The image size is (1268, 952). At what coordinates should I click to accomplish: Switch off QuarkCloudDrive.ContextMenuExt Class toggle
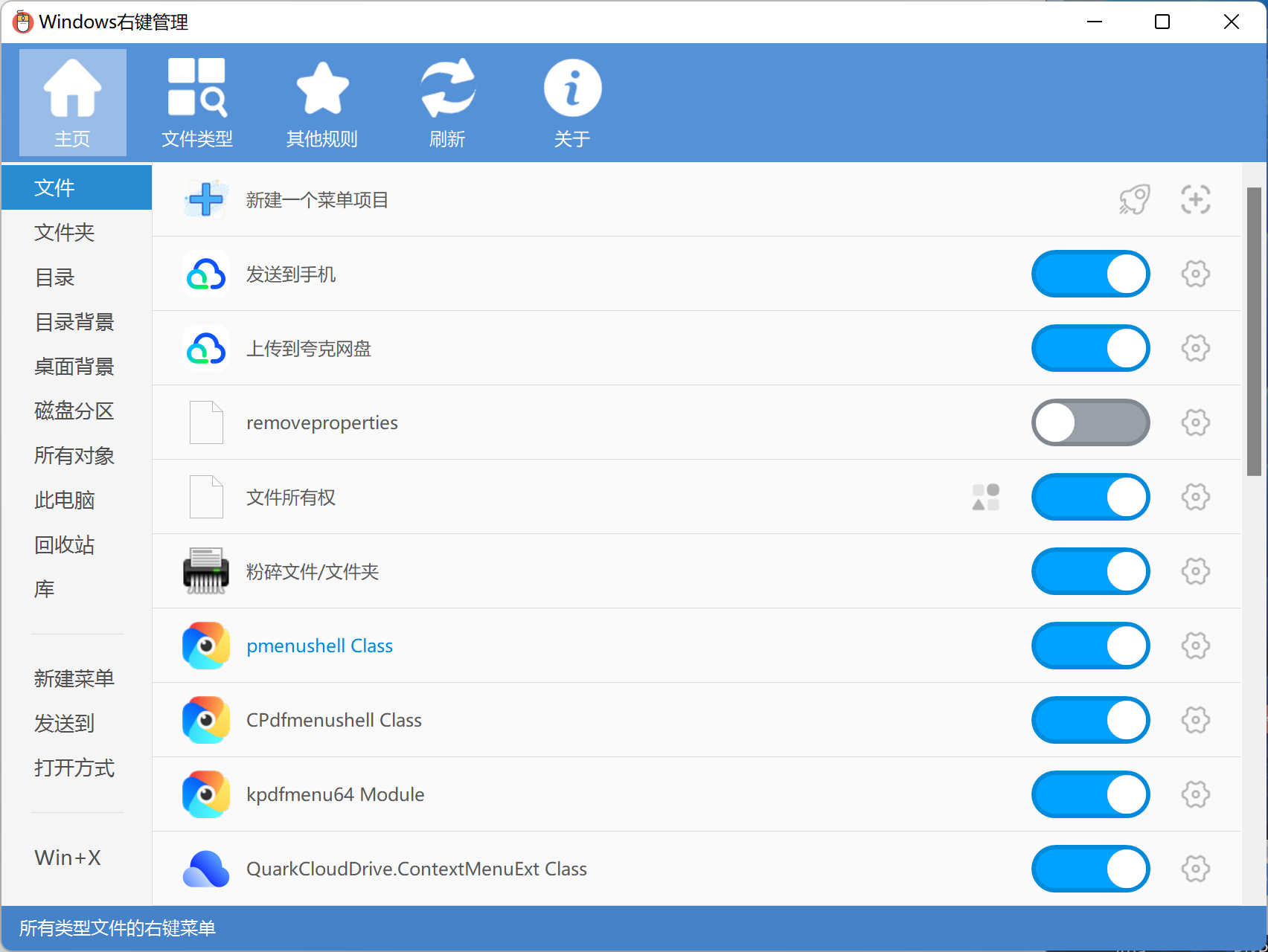coord(1091,869)
